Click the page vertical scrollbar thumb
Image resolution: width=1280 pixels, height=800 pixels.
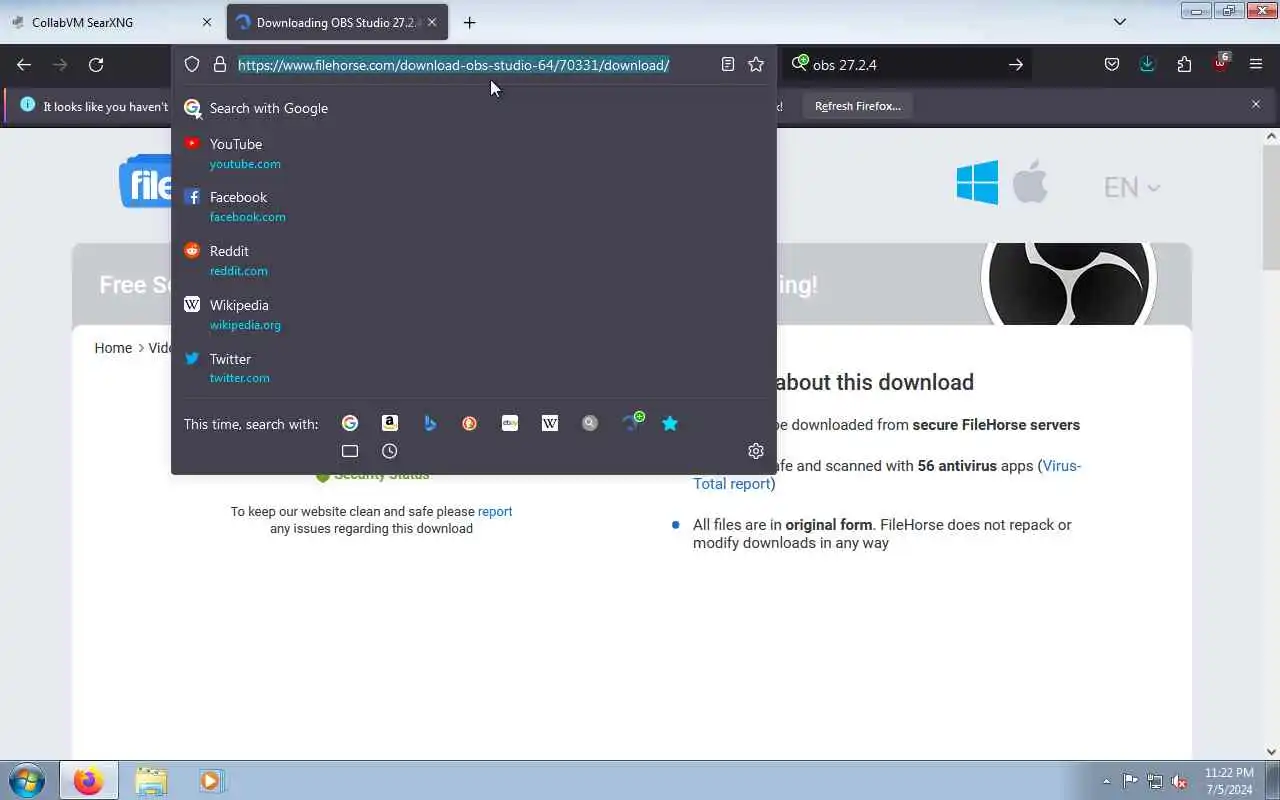1271,208
